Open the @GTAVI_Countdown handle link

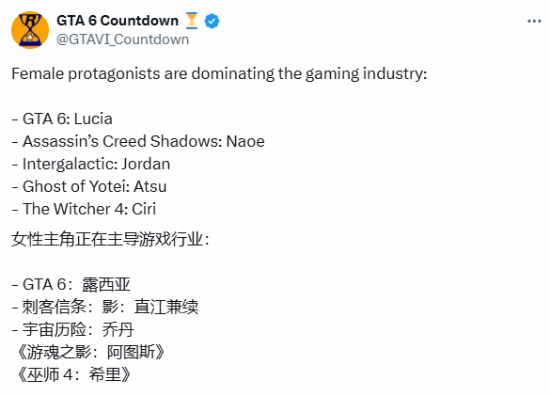(x=123, y=39)
